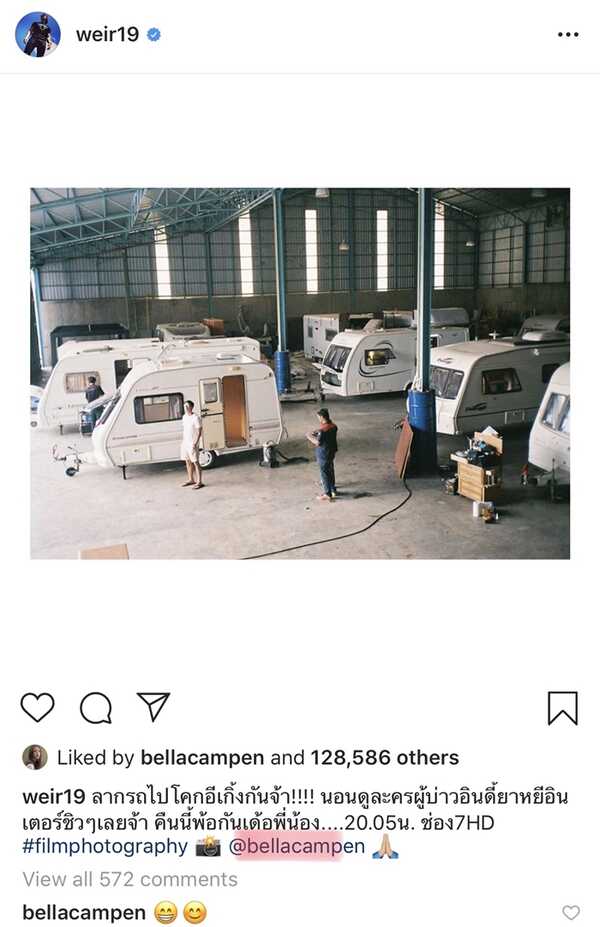The image size is (600, 927).
Task: Click weir19 username in the caption
Action: tap(54, 797)
